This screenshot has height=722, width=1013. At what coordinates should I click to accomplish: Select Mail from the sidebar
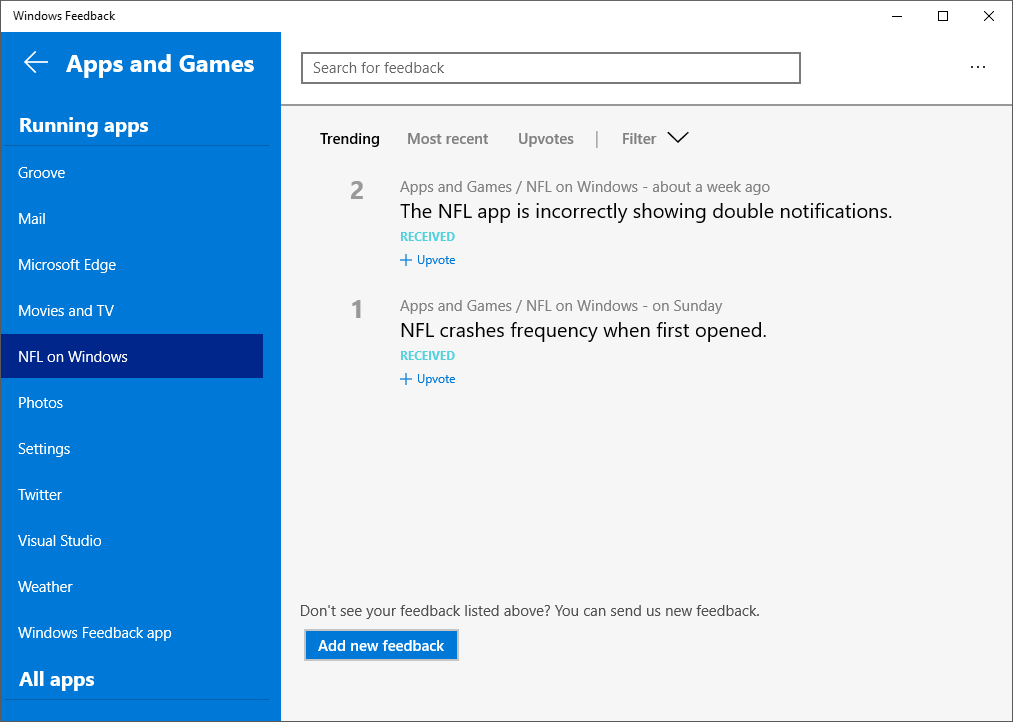(x=32, y=219)
